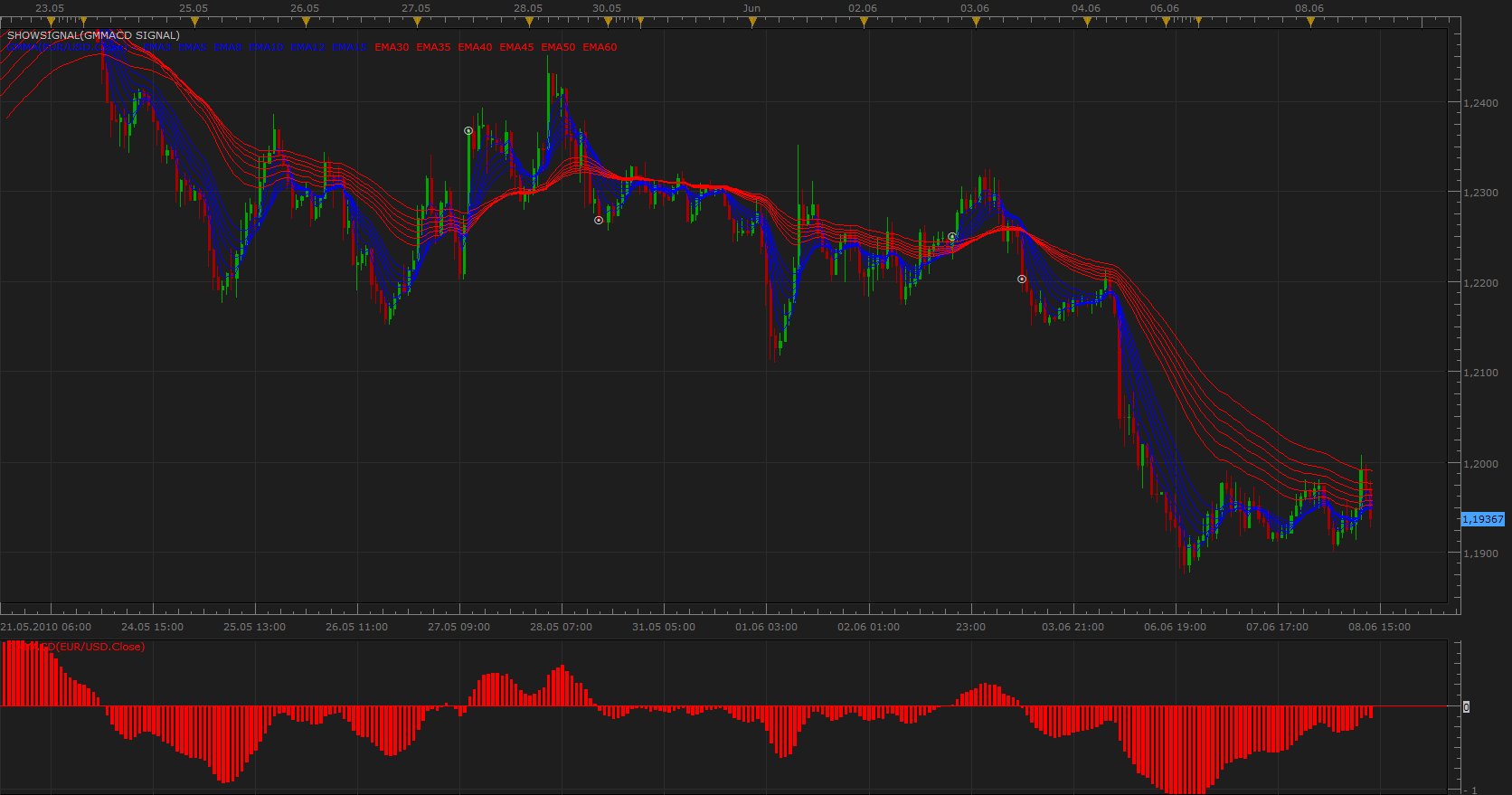Click the 27.05 day marker triangle

[417, 22]
